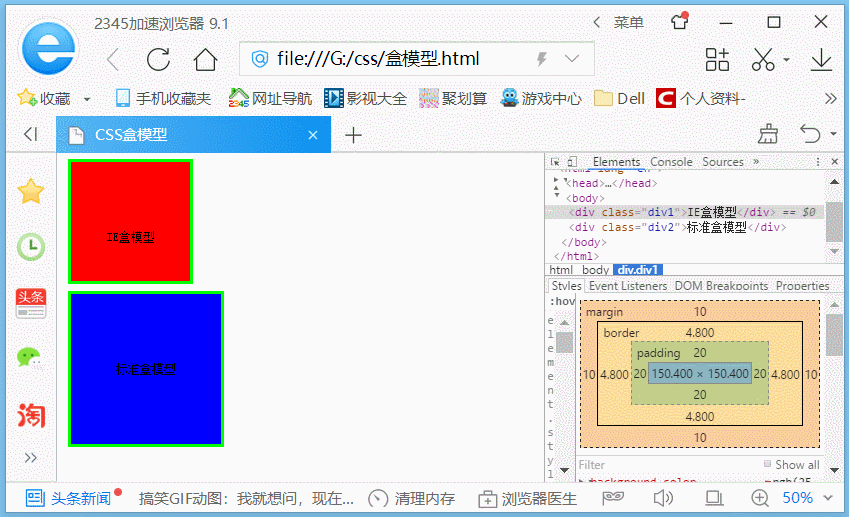Click the lightning speed mode icon

[x=541, y=58]
